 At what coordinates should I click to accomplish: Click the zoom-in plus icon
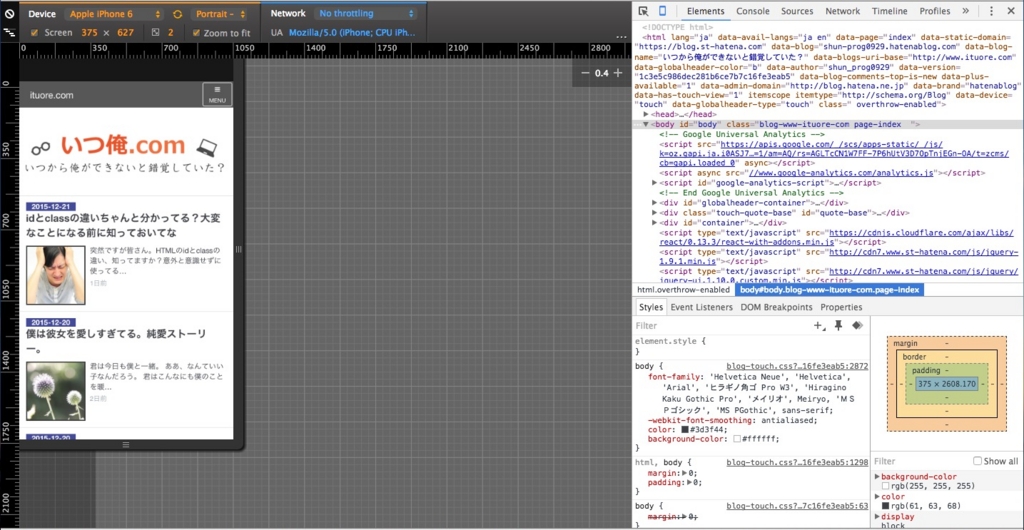tap(618, 73)
